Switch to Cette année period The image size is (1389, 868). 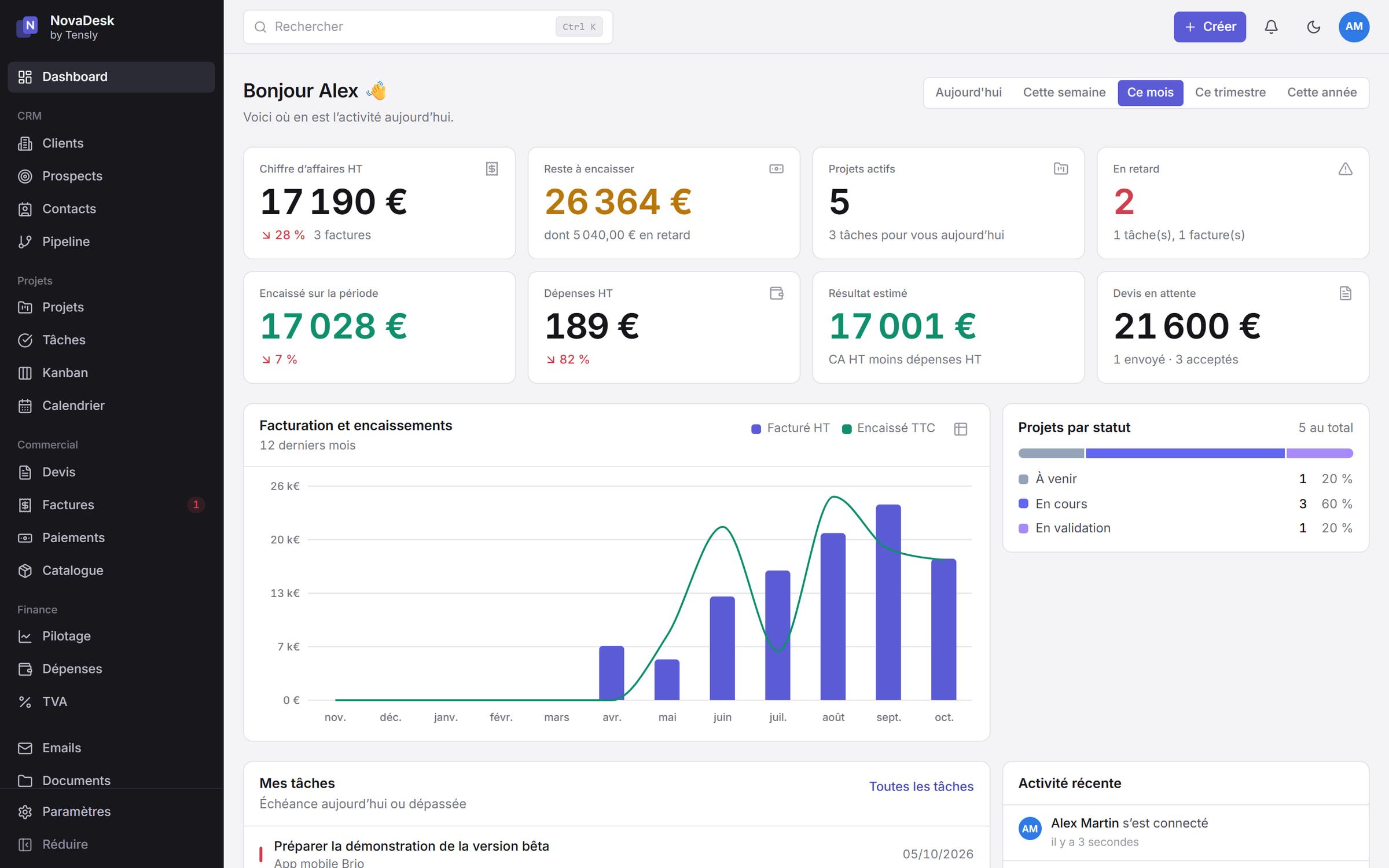pyautogui.click(x=1321, y=93)
